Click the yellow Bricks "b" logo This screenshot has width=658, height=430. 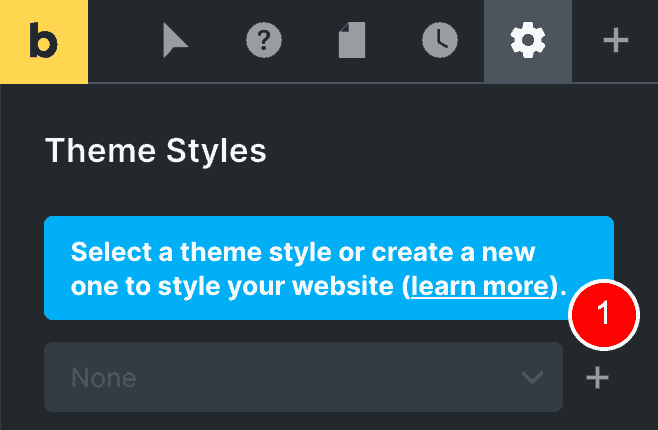44,41
